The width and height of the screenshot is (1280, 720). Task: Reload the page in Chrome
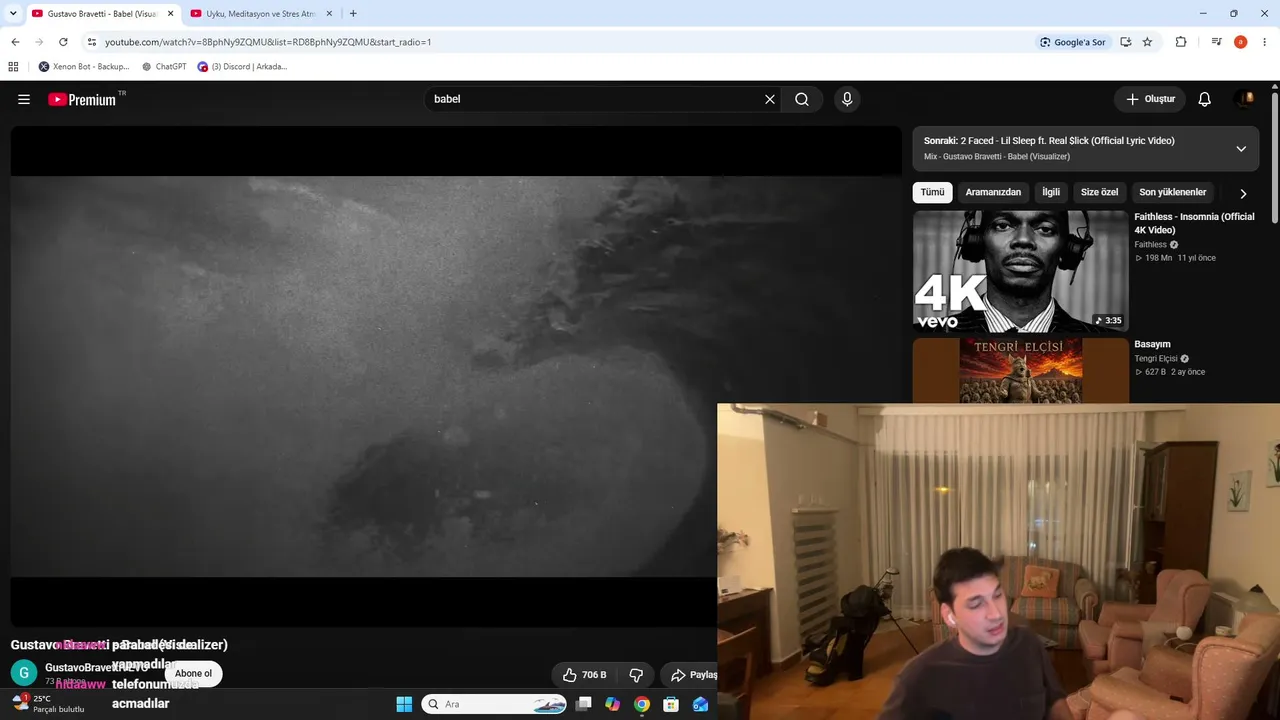63,42
